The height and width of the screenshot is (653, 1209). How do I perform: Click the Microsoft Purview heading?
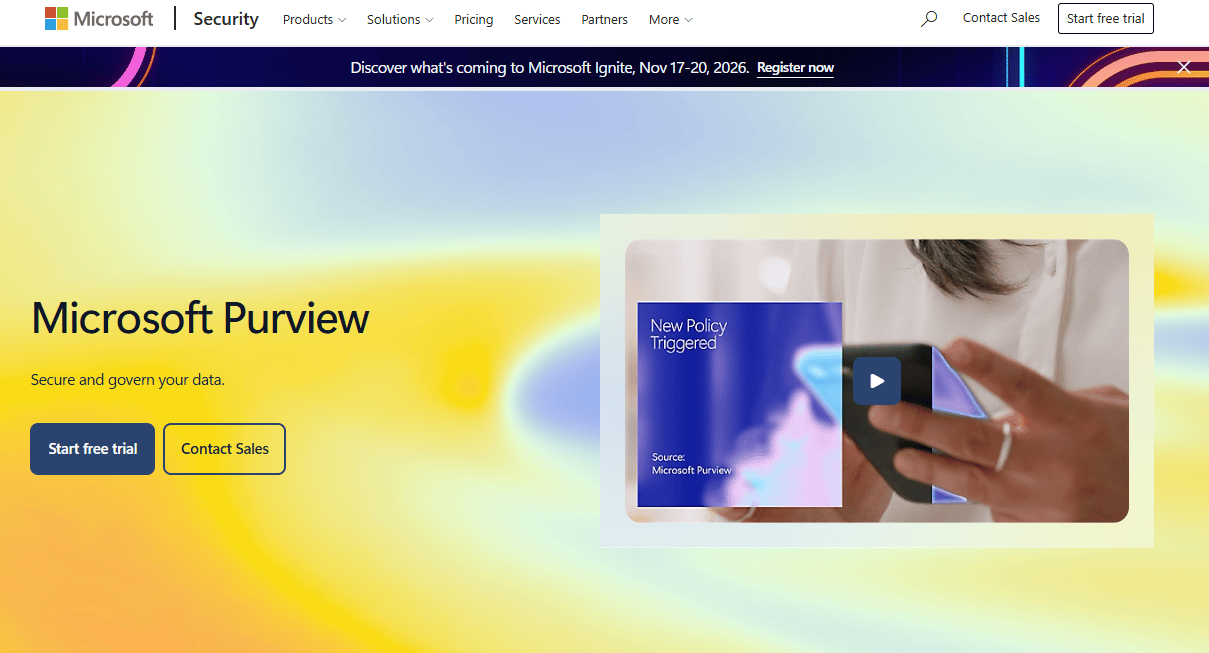pos(201,318)
